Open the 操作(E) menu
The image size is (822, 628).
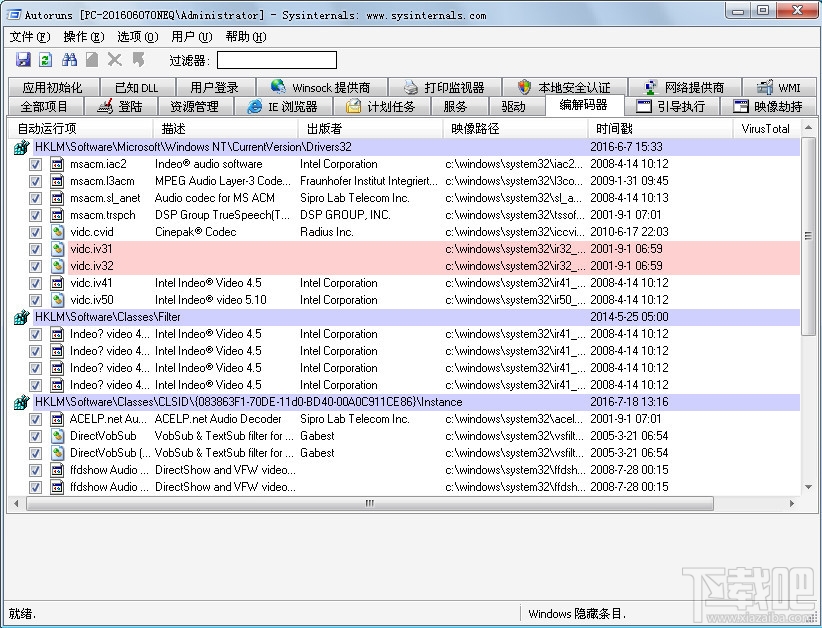pos(84,37)
